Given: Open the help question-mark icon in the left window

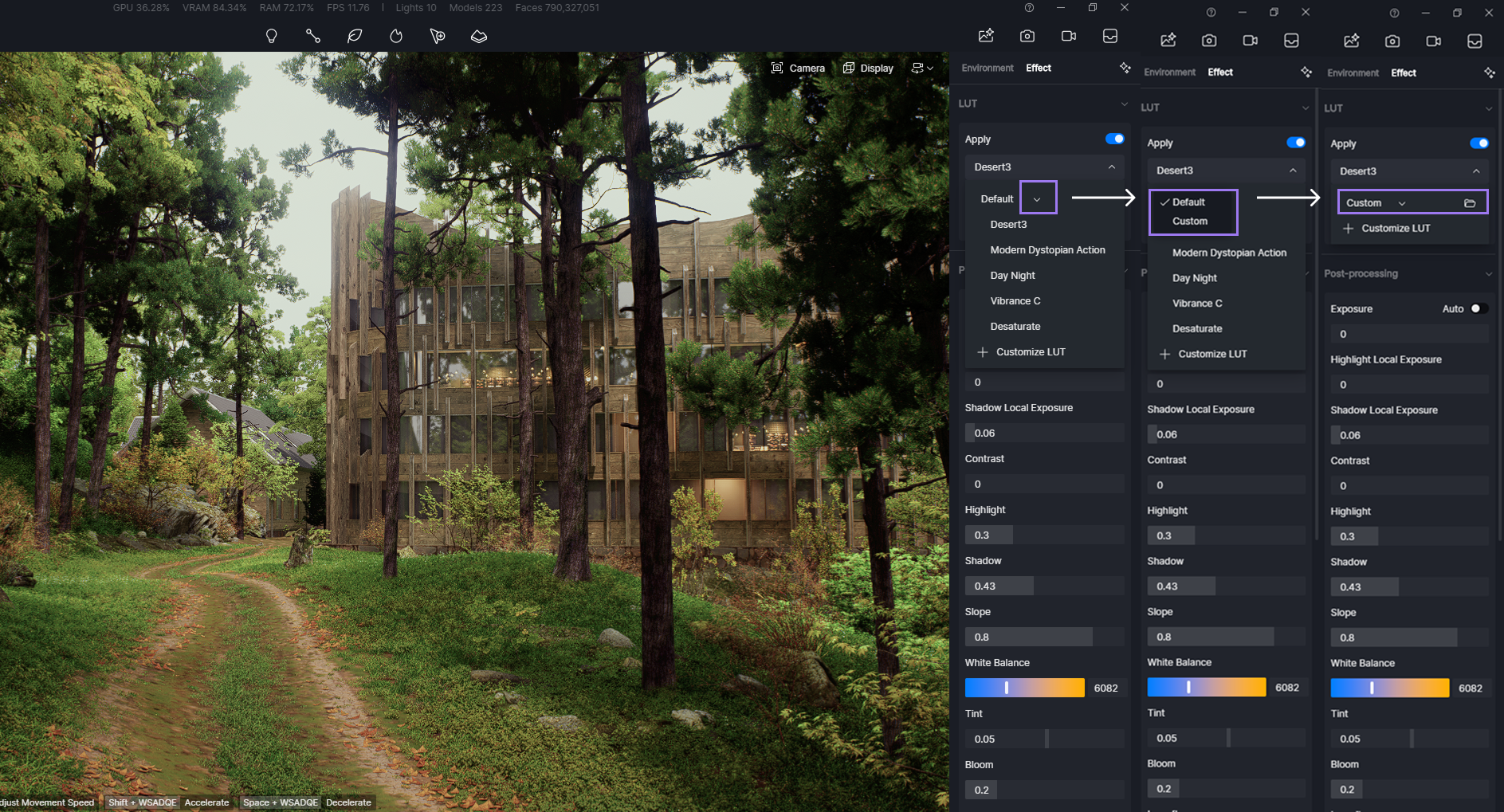Looking at the screenshot, I should 1029,8.
